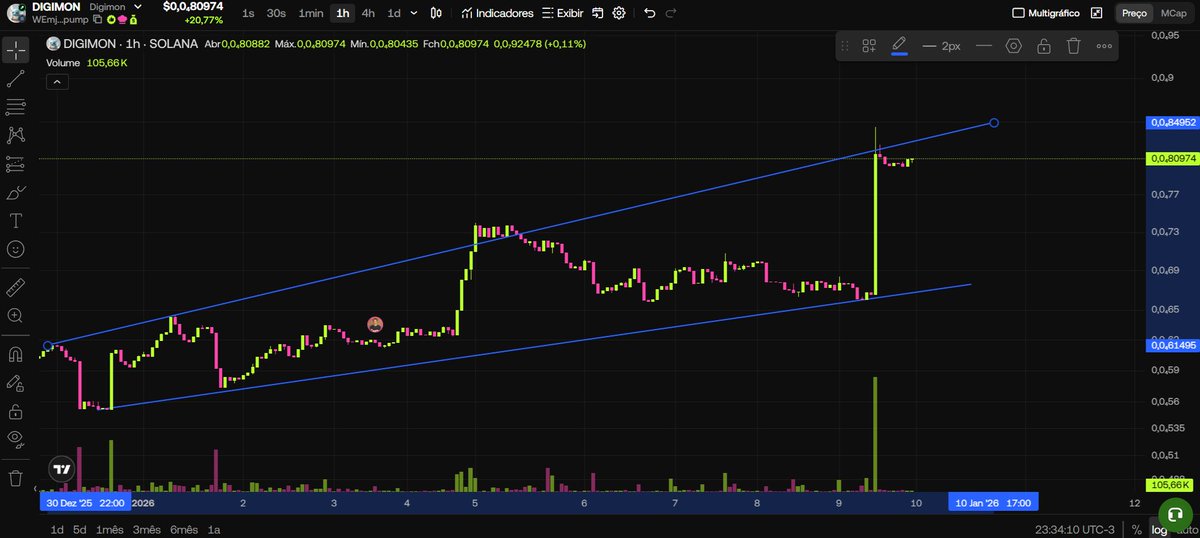This screenshot has width=1200, height=538.
Task: Set range to 1a
Action: (x=214, y=529)
